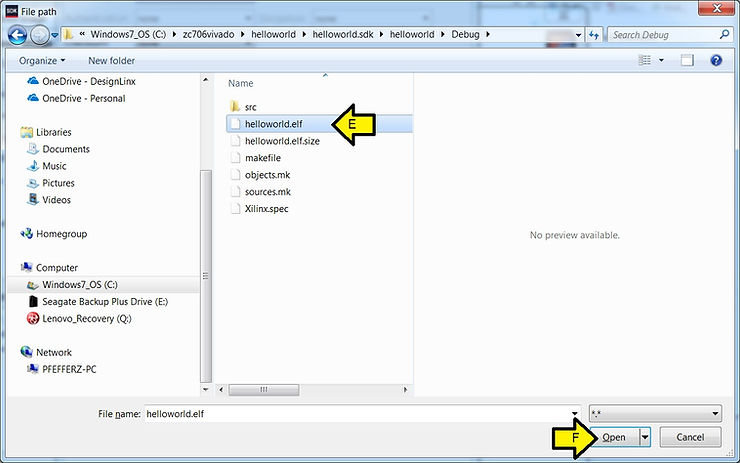
Task: Open the Organize menu
Action: [x=42, y=61]
